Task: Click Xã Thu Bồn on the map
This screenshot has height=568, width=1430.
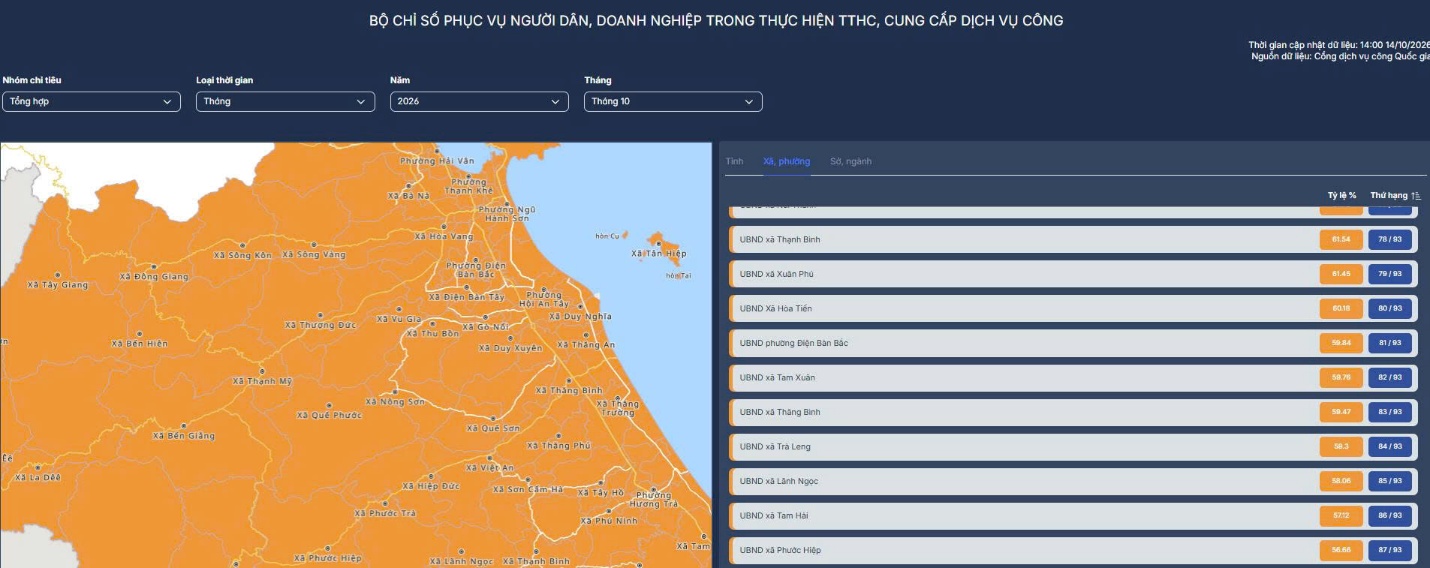Action: click(433, 334)
